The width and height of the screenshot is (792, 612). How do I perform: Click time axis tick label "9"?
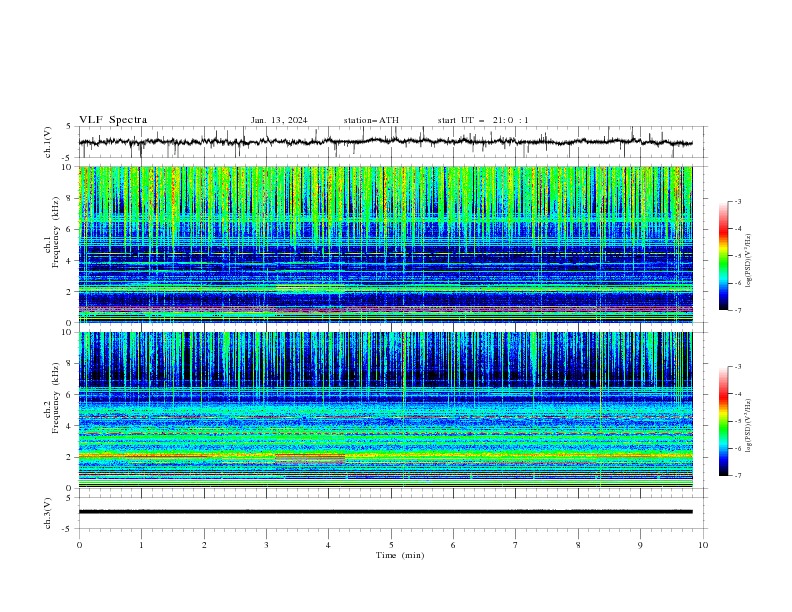pyautogui.click(x=640, y=545)
